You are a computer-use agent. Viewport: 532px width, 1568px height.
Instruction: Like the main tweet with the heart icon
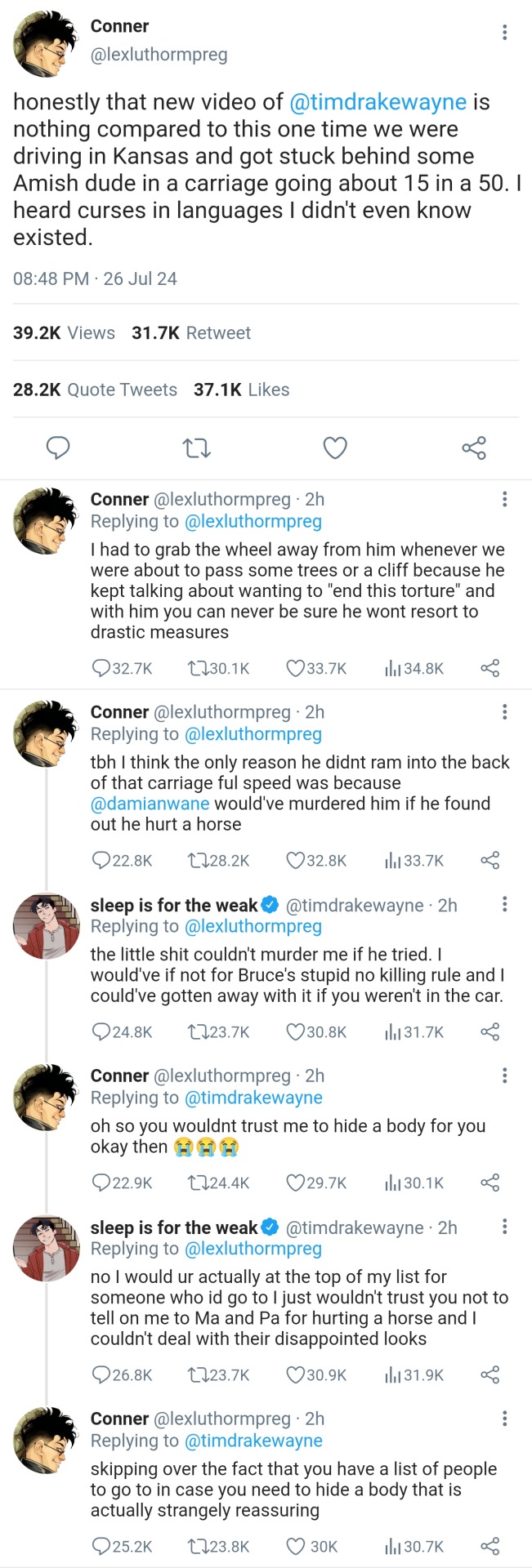point(335,448)
